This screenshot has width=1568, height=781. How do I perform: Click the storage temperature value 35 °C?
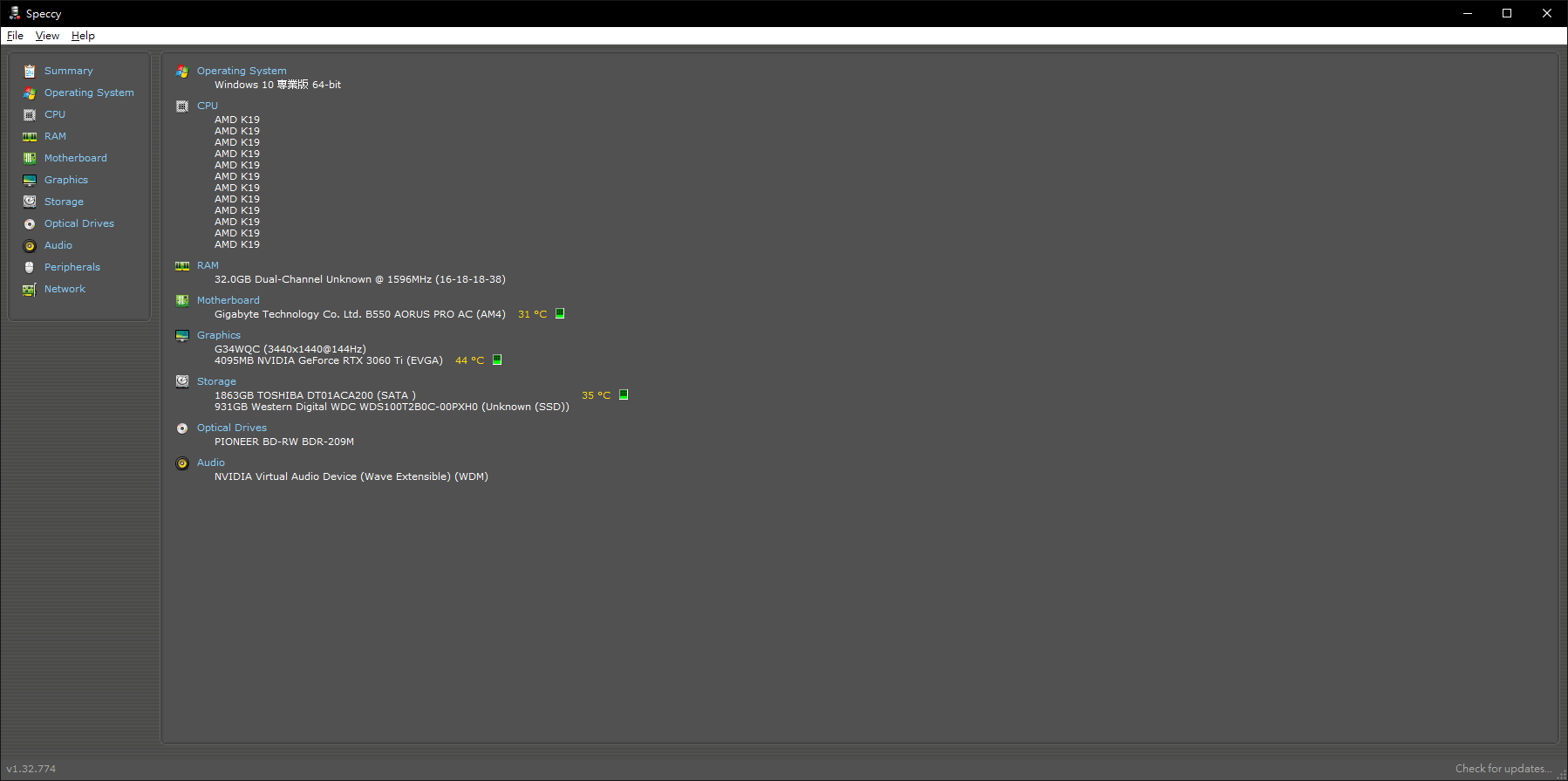point(597,395)
